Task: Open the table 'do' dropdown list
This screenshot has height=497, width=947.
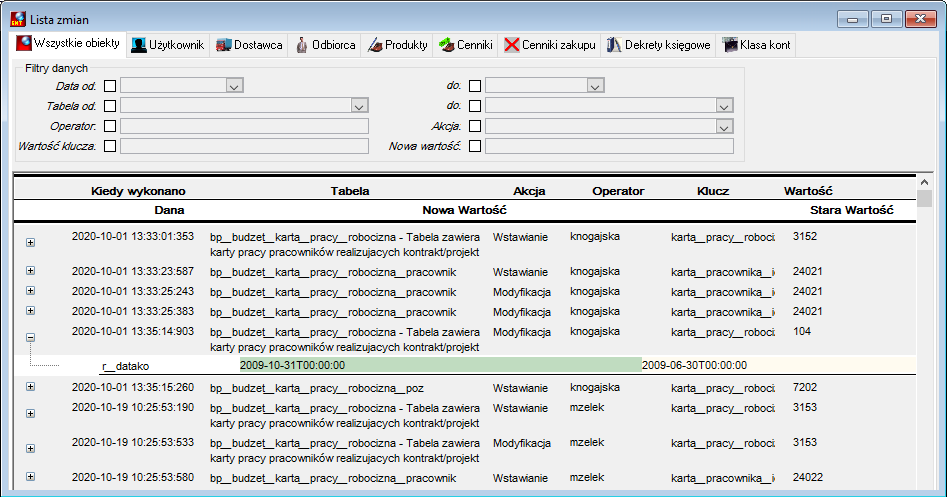Action: [724, 106]
